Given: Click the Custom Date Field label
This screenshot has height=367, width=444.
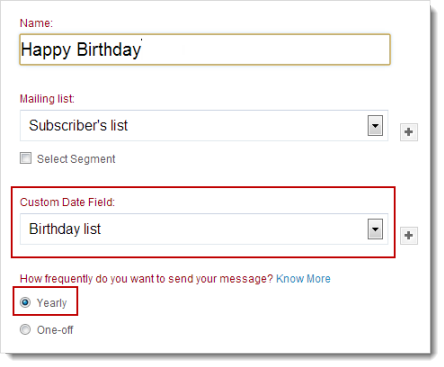Looking at the screenshot, I should pos(67,202).
